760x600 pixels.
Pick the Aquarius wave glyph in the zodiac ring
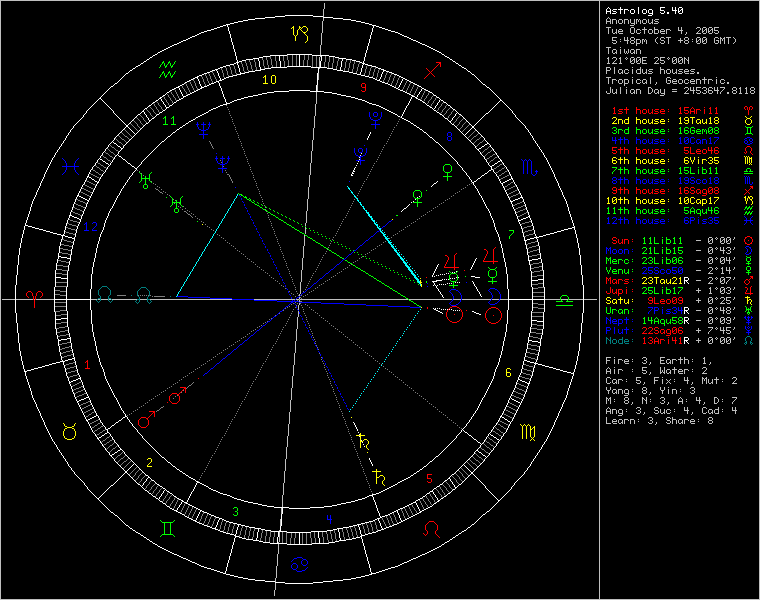click(x=168, y=70)
